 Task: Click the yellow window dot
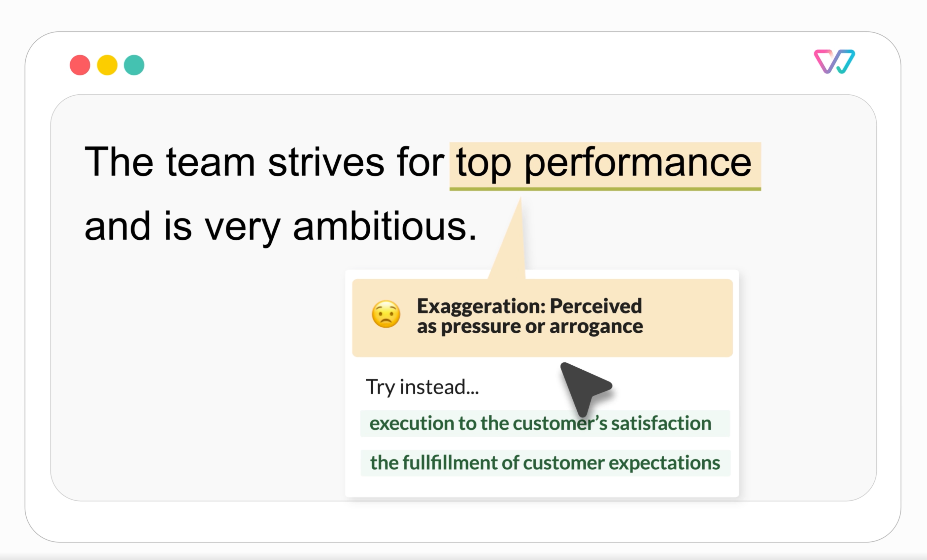tap(107, 65)
